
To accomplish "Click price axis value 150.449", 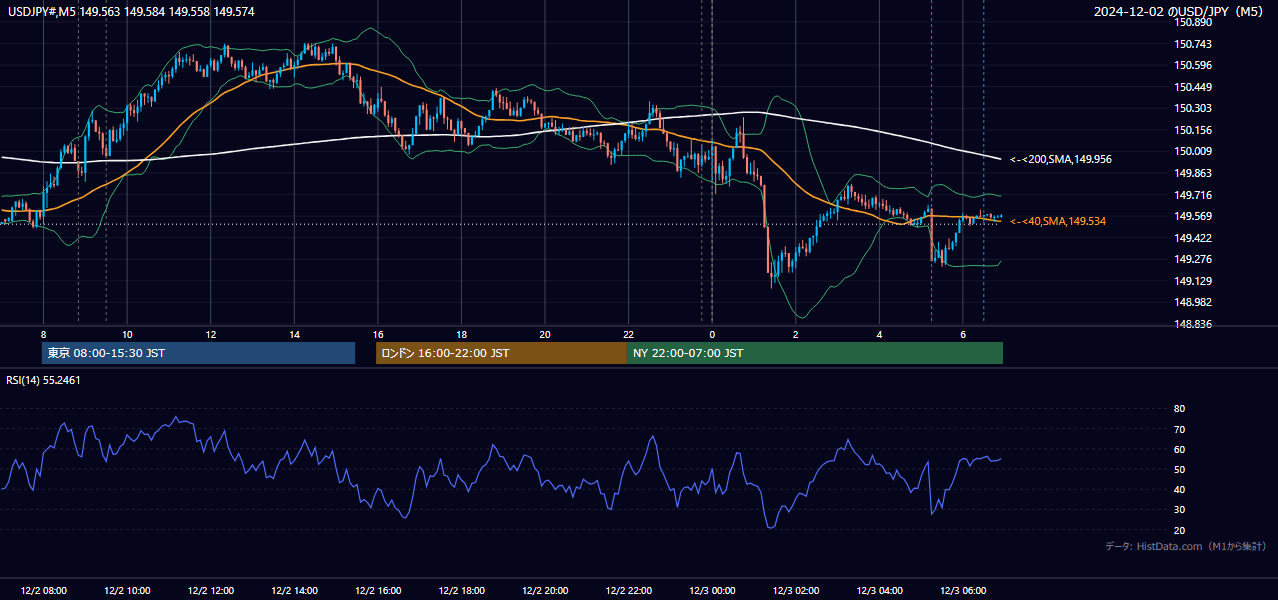I will coord(1194,87).
